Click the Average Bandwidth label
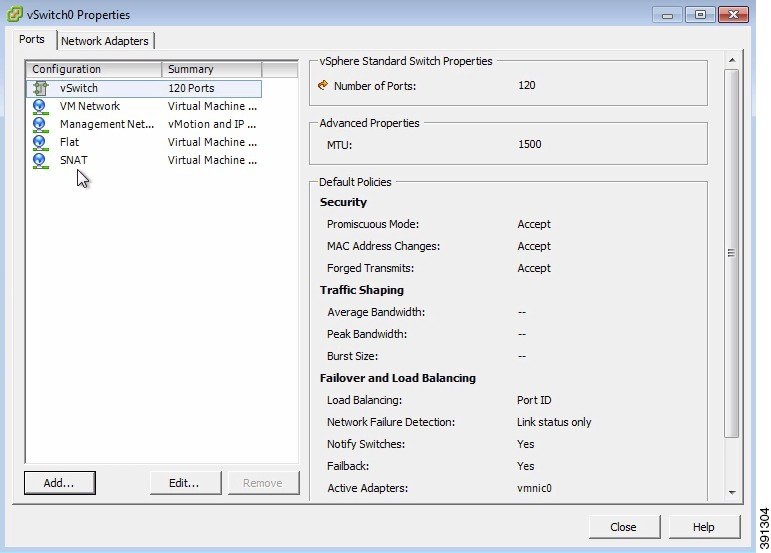Screen dimensions: 771x553 376,312
